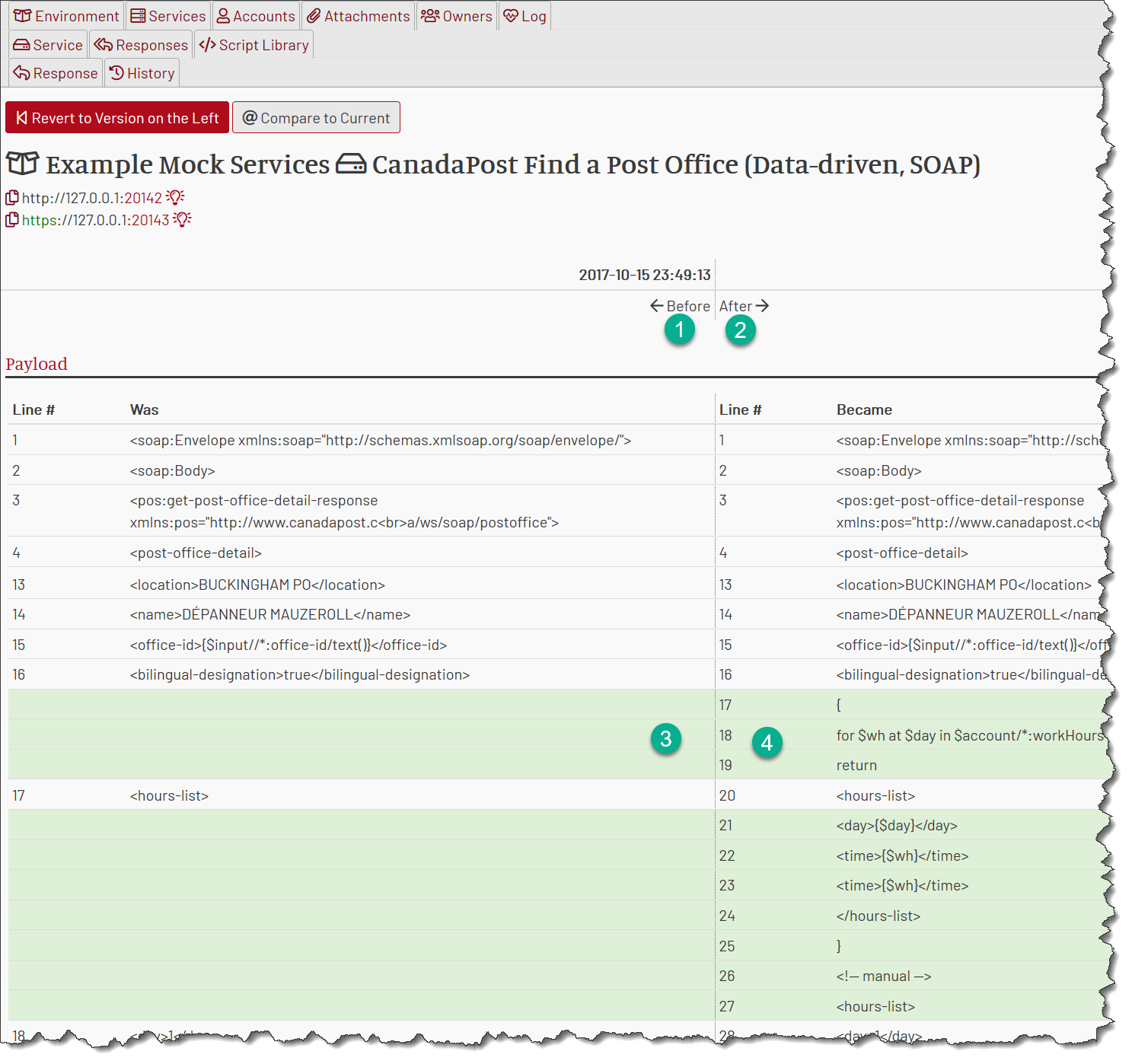Navigate to the After version
1132x1064 pixels.
pyautogui.click(x=745, y=306)
